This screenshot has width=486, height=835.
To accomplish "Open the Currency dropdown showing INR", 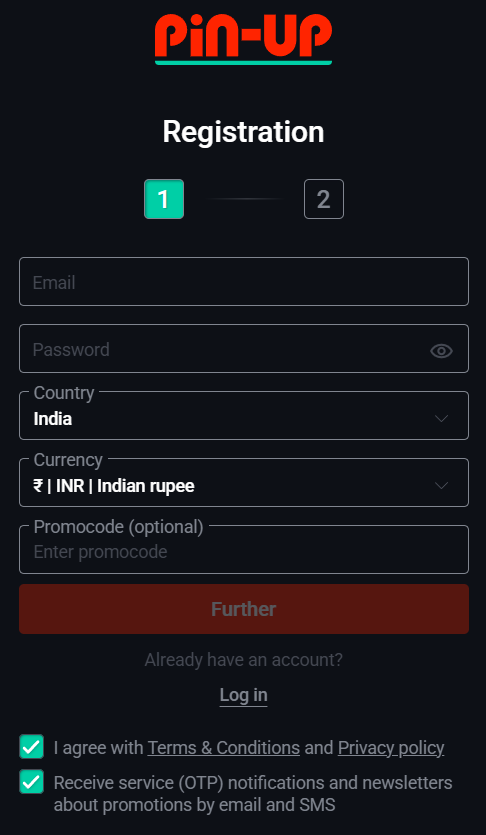I will pyautogui.click(x=244, y=483).
